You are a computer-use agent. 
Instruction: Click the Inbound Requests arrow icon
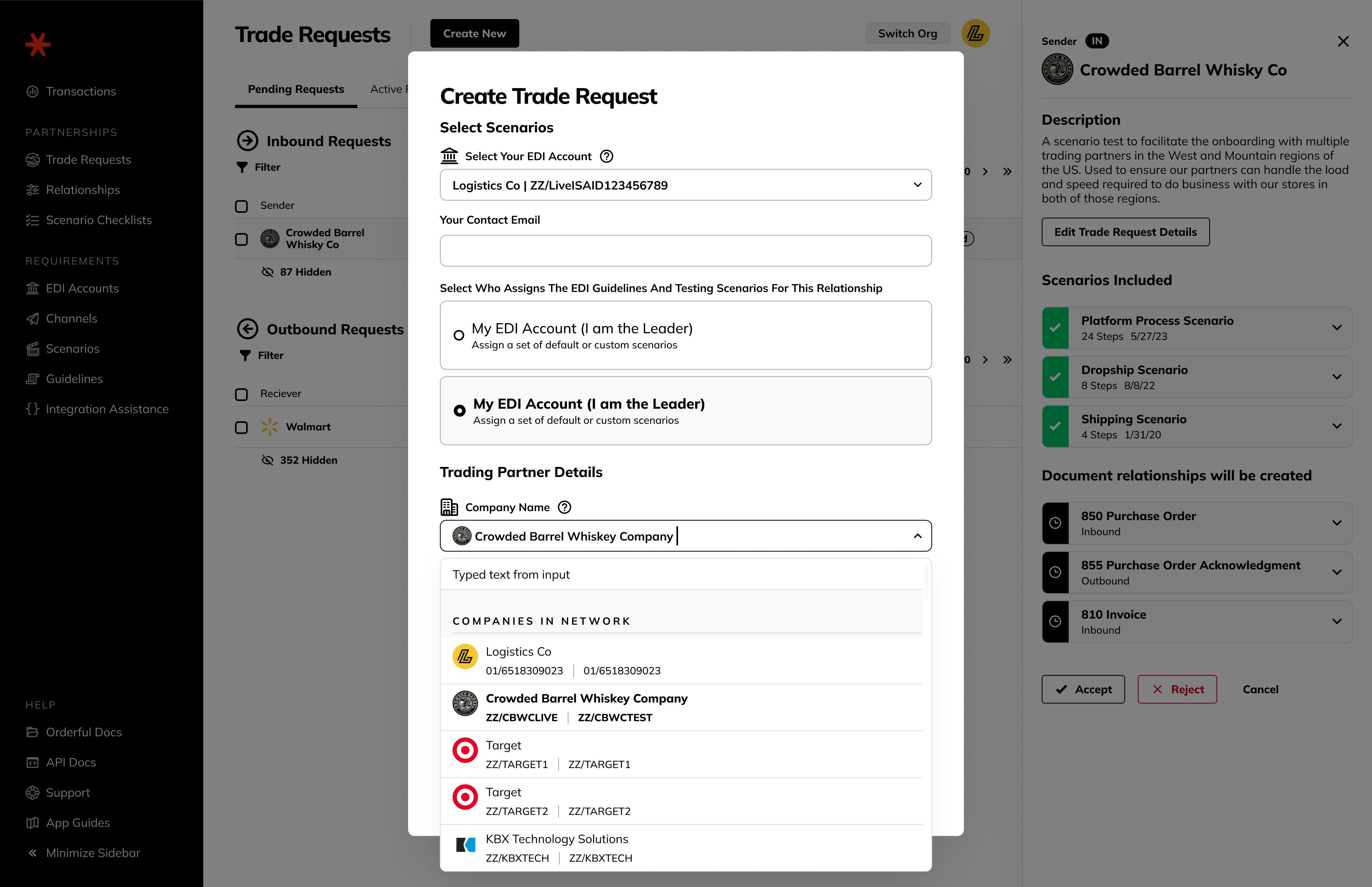(x=248, y=141)
